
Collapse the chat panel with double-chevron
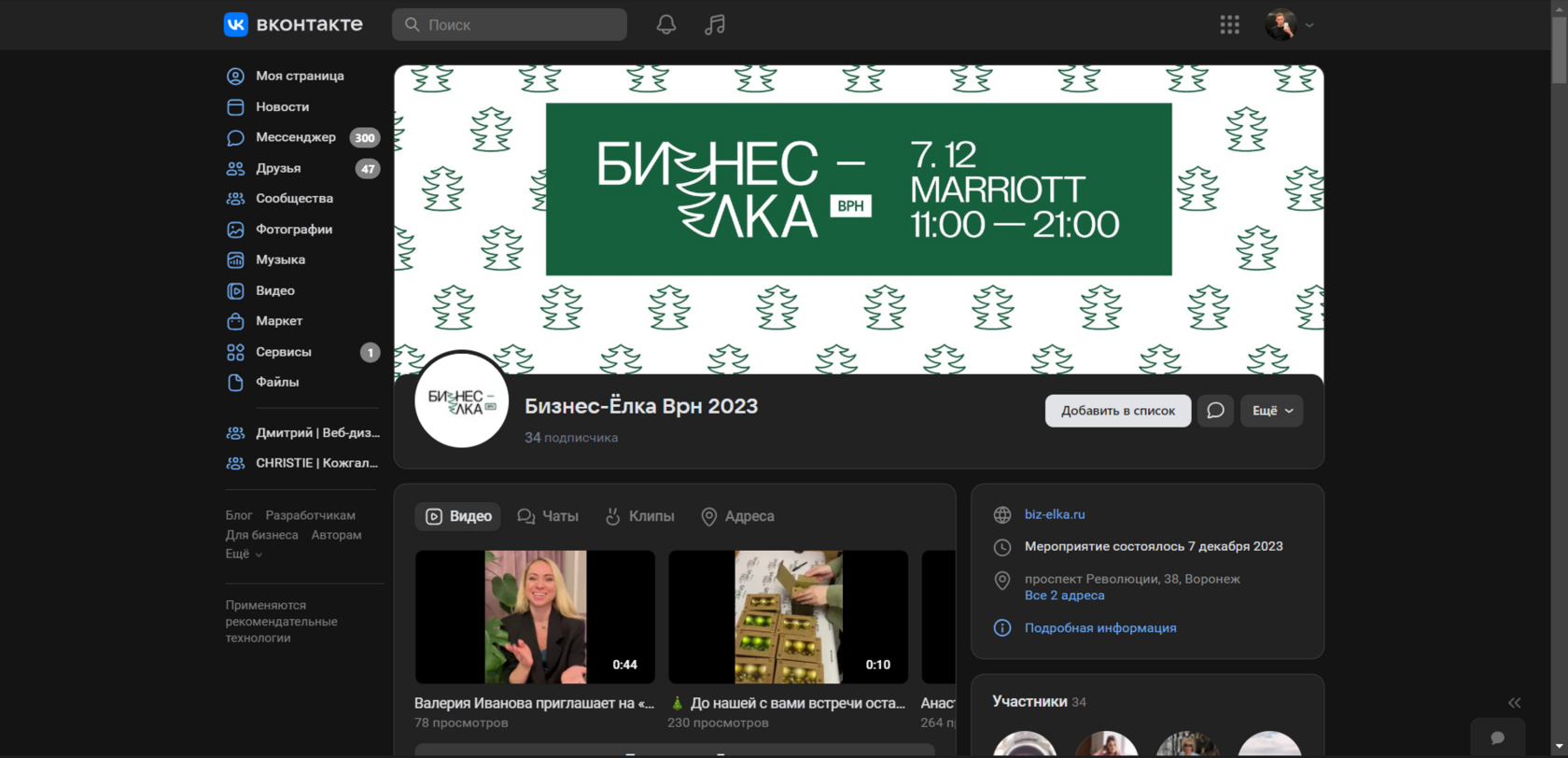(x=1515, y=703)
